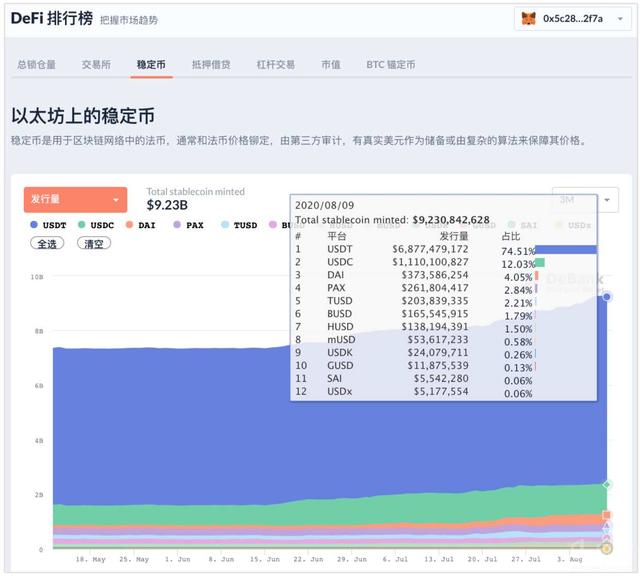
Task: Click the MetaMask fox wallet icon
Action: click(x=528, y=18)
